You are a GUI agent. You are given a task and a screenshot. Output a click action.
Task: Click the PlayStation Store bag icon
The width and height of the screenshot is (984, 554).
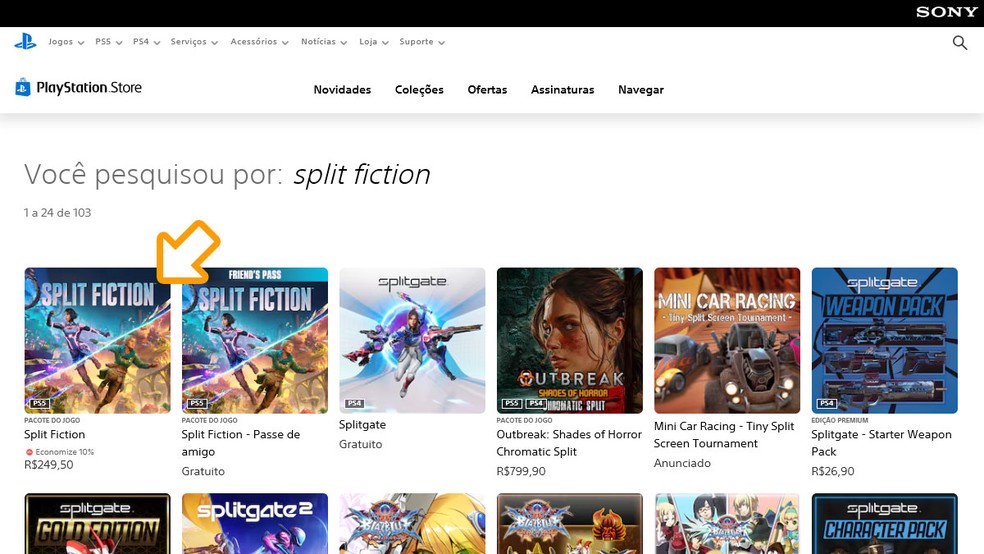coord(23,87)
